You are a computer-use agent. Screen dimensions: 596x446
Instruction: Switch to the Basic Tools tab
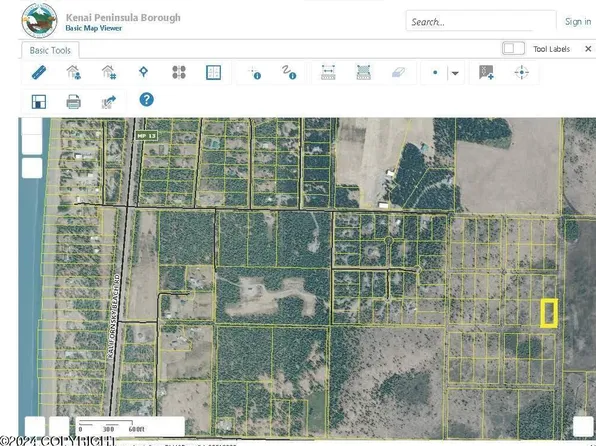pyautogui.click(x=50, y=50)
